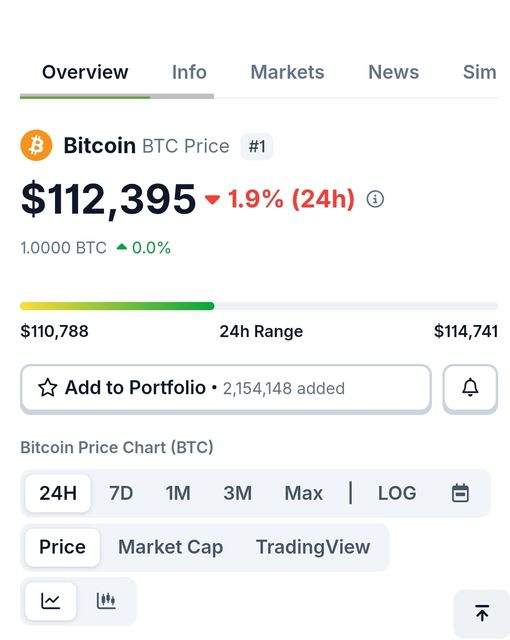Tap the bell price alert icon

point(470,388)
